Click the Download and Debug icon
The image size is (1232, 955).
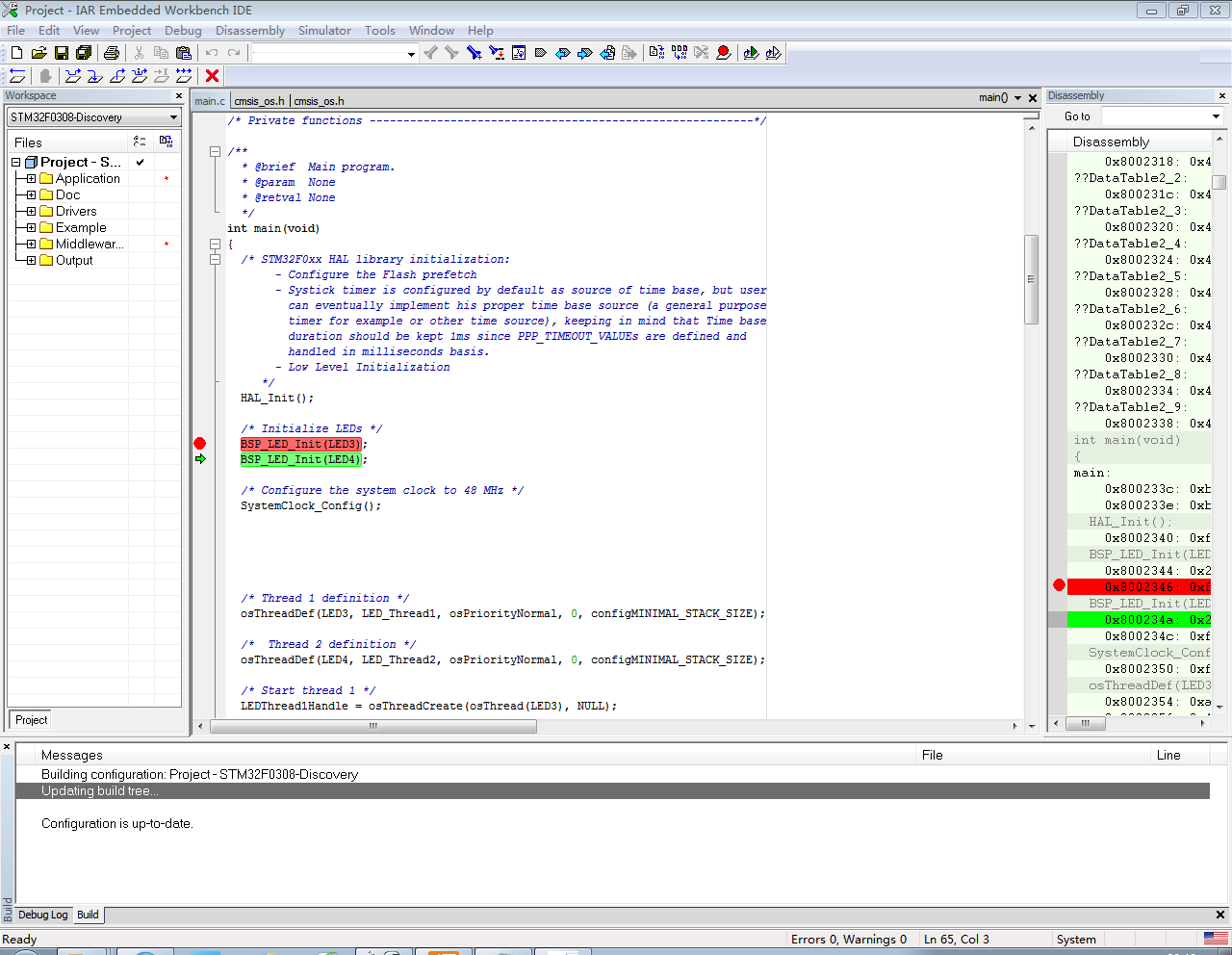[x=751, y=53]
